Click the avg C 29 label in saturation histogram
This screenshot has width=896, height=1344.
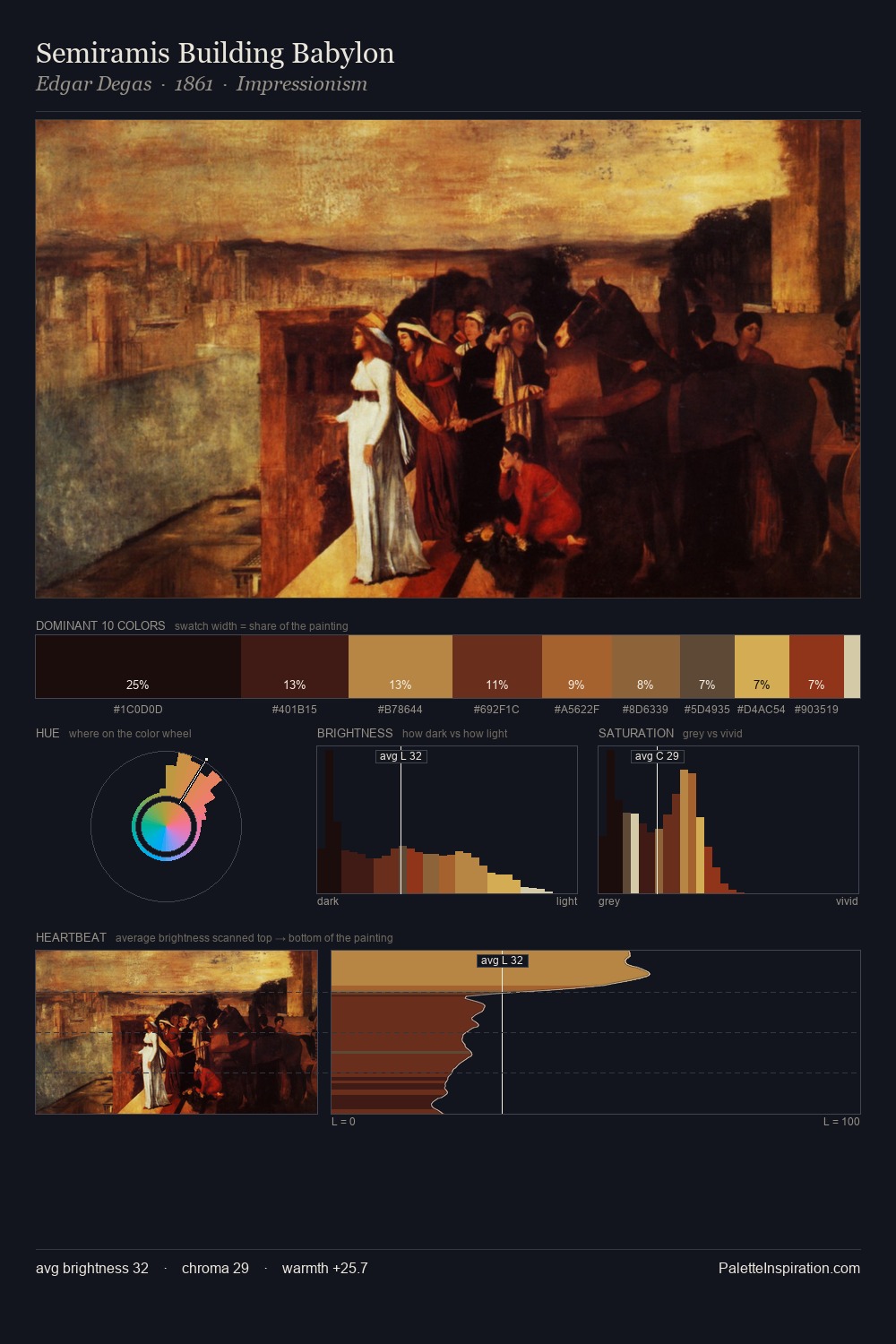pyautogui.click(x=657, y=756)
